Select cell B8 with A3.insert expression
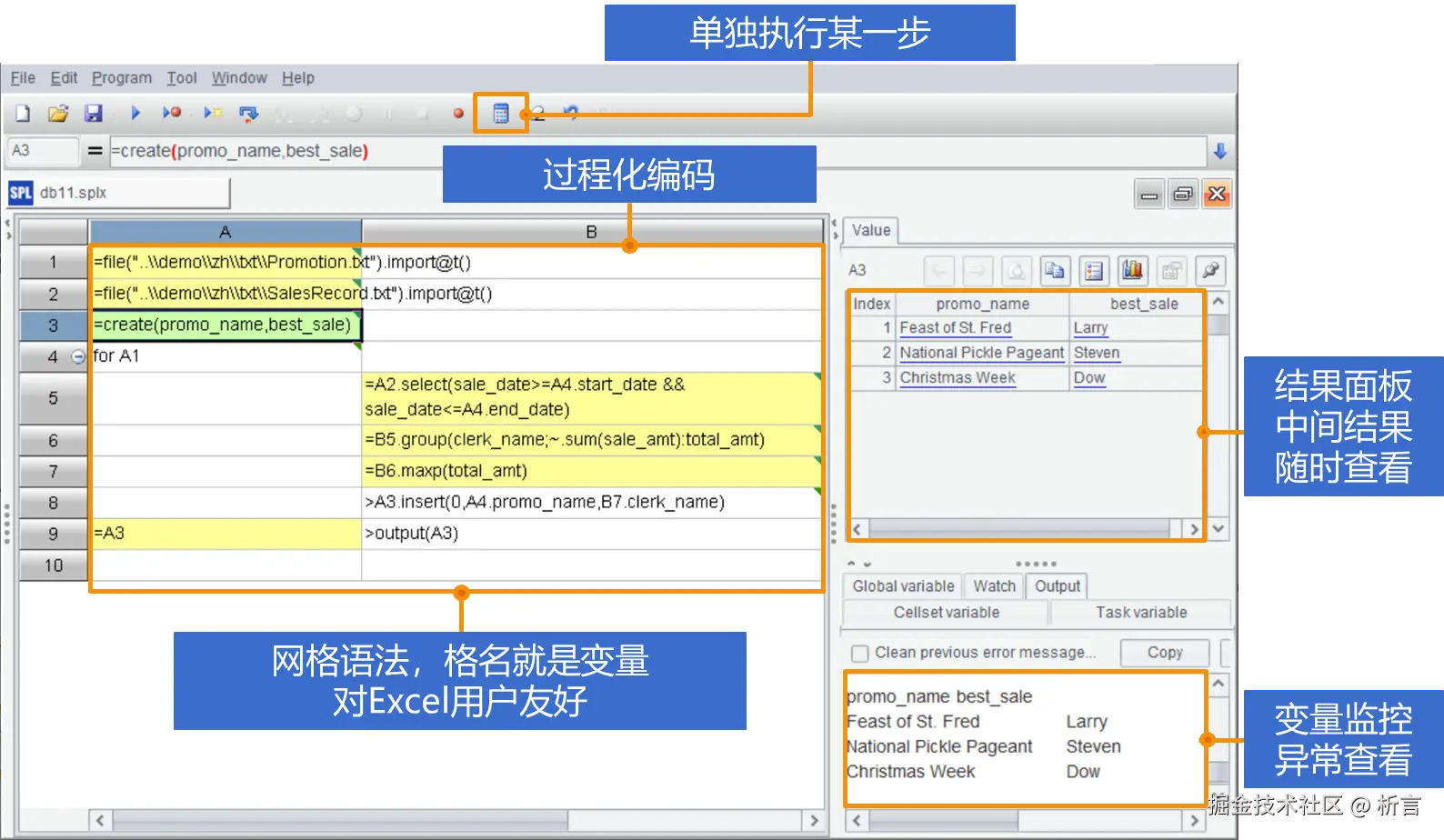The width and height of the screenshot is (1444, 840). pos(591,502)
